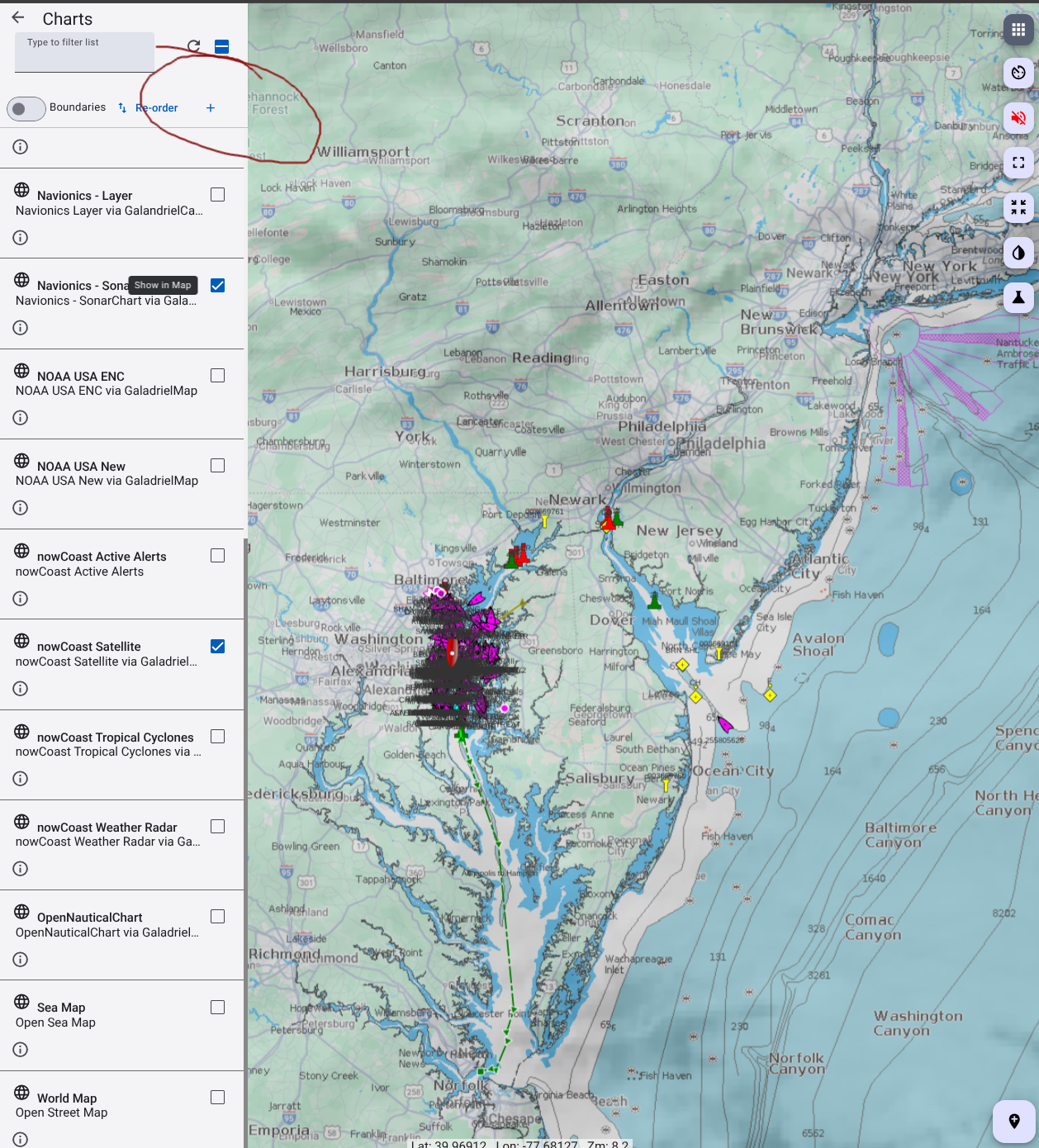1039x1148 pixels.
Task: Click the red vessel icon near Washington
Action: (452, 652)
